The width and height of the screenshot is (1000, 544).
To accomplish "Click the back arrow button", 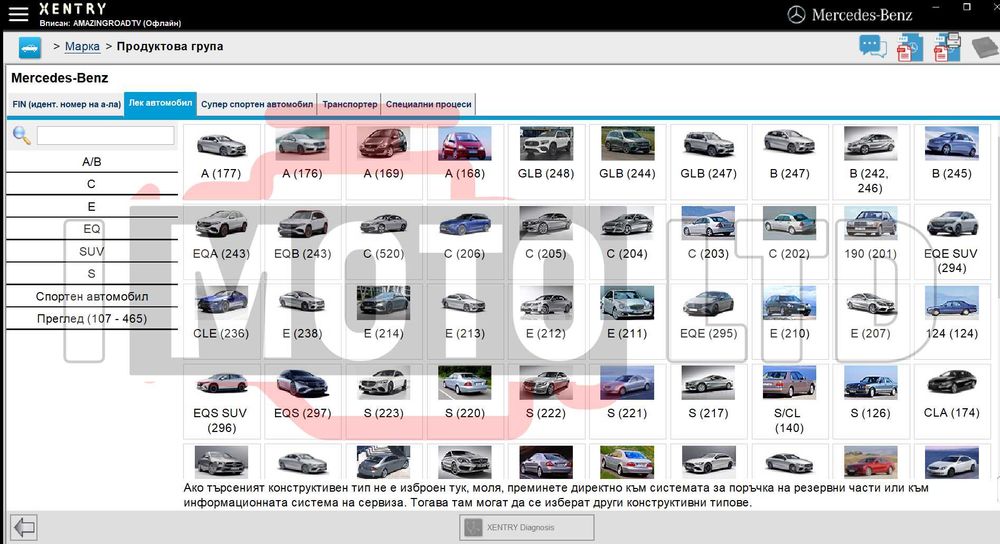I will pyautogui.click(x=24, y=527).
